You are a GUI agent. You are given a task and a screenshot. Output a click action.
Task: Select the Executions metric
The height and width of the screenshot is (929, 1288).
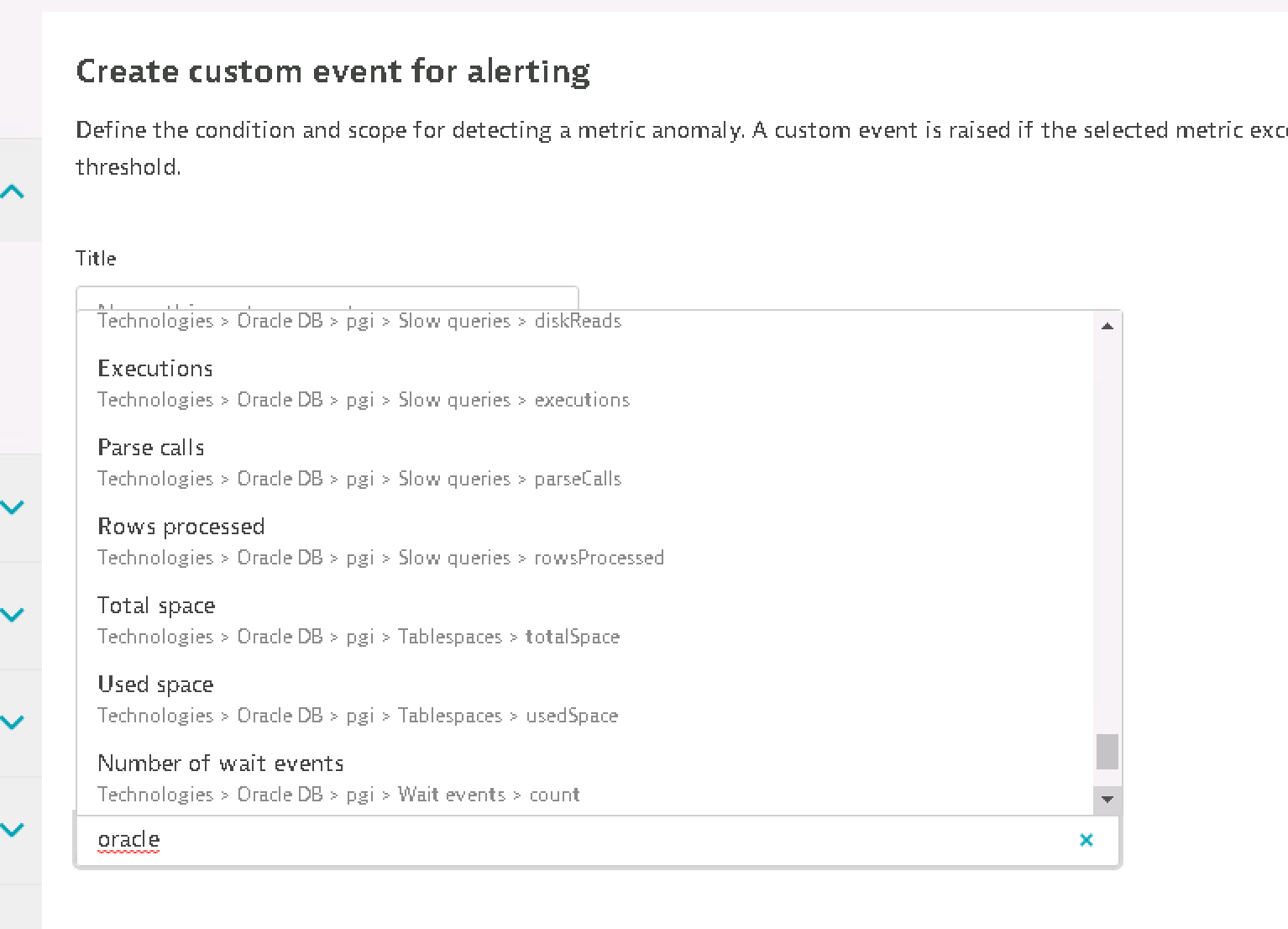click(x=155, y=369)
